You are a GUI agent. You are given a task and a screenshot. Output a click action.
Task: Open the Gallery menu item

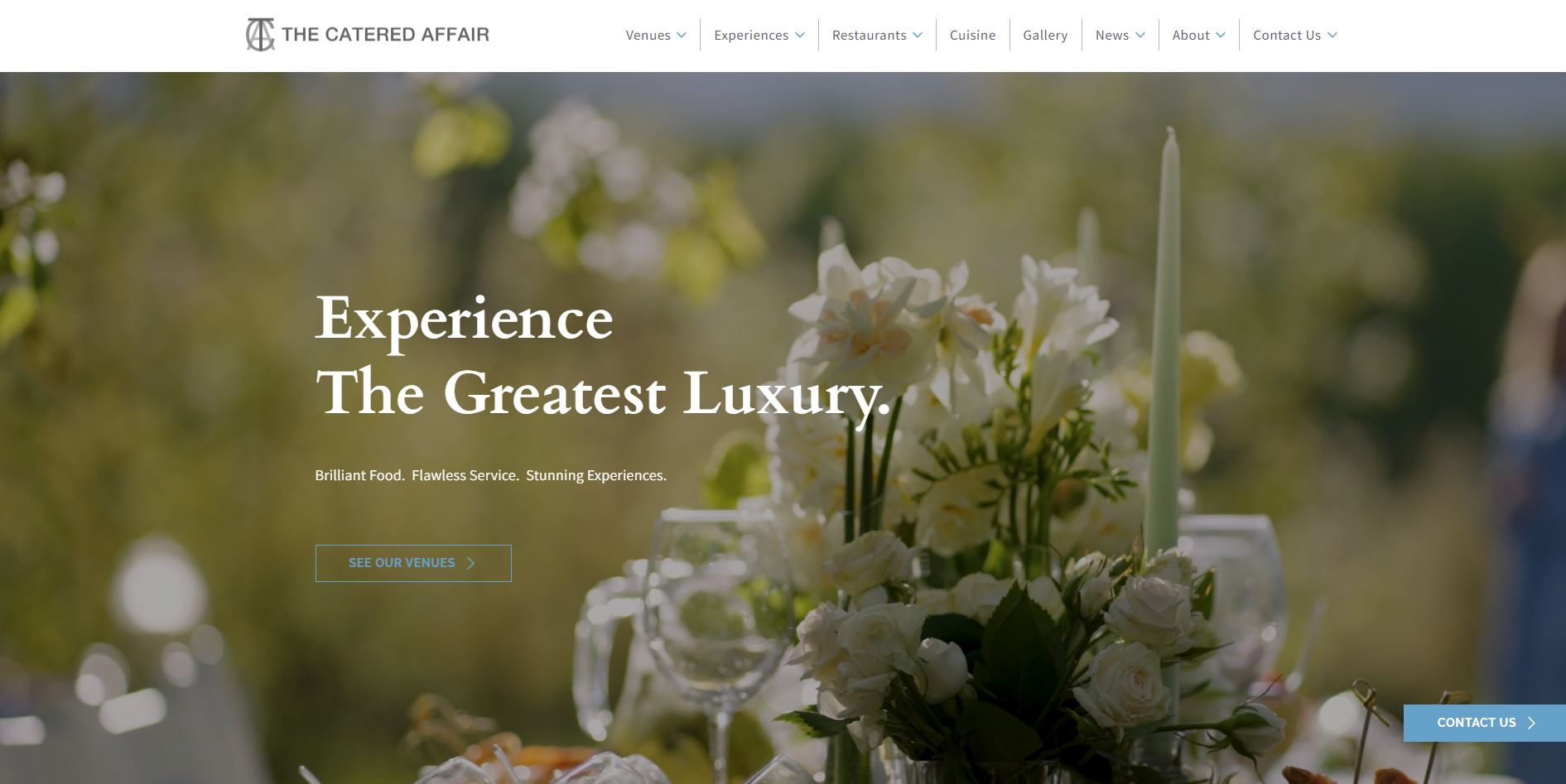pos(1045,35)
